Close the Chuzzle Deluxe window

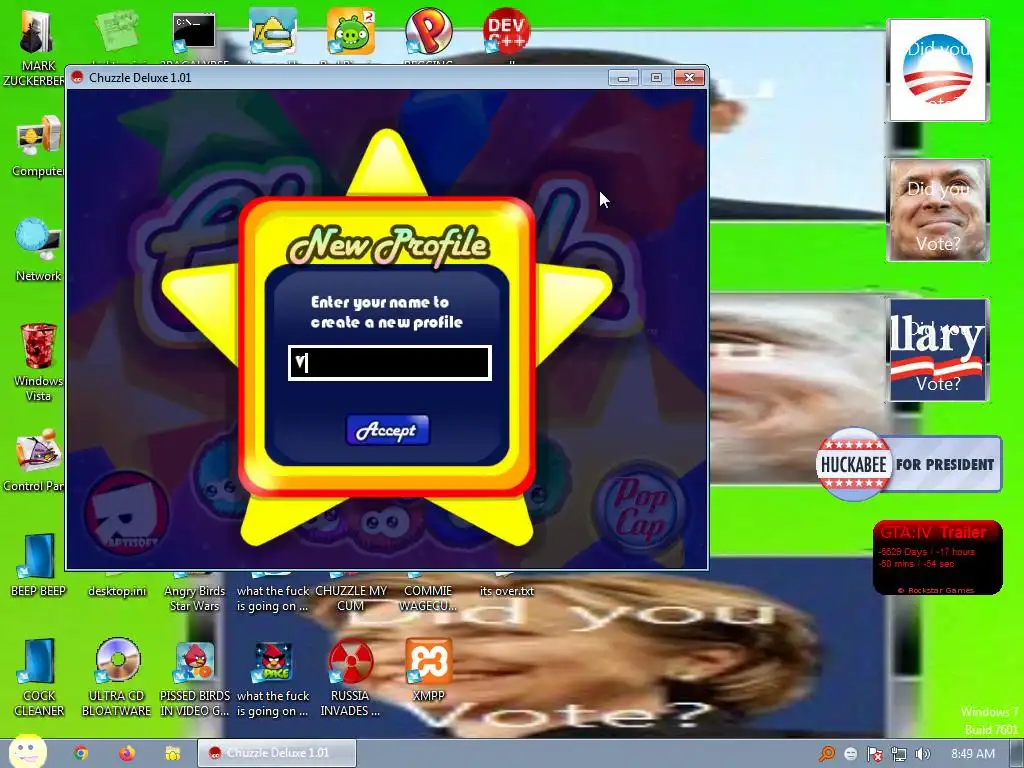tap(689, 78)
